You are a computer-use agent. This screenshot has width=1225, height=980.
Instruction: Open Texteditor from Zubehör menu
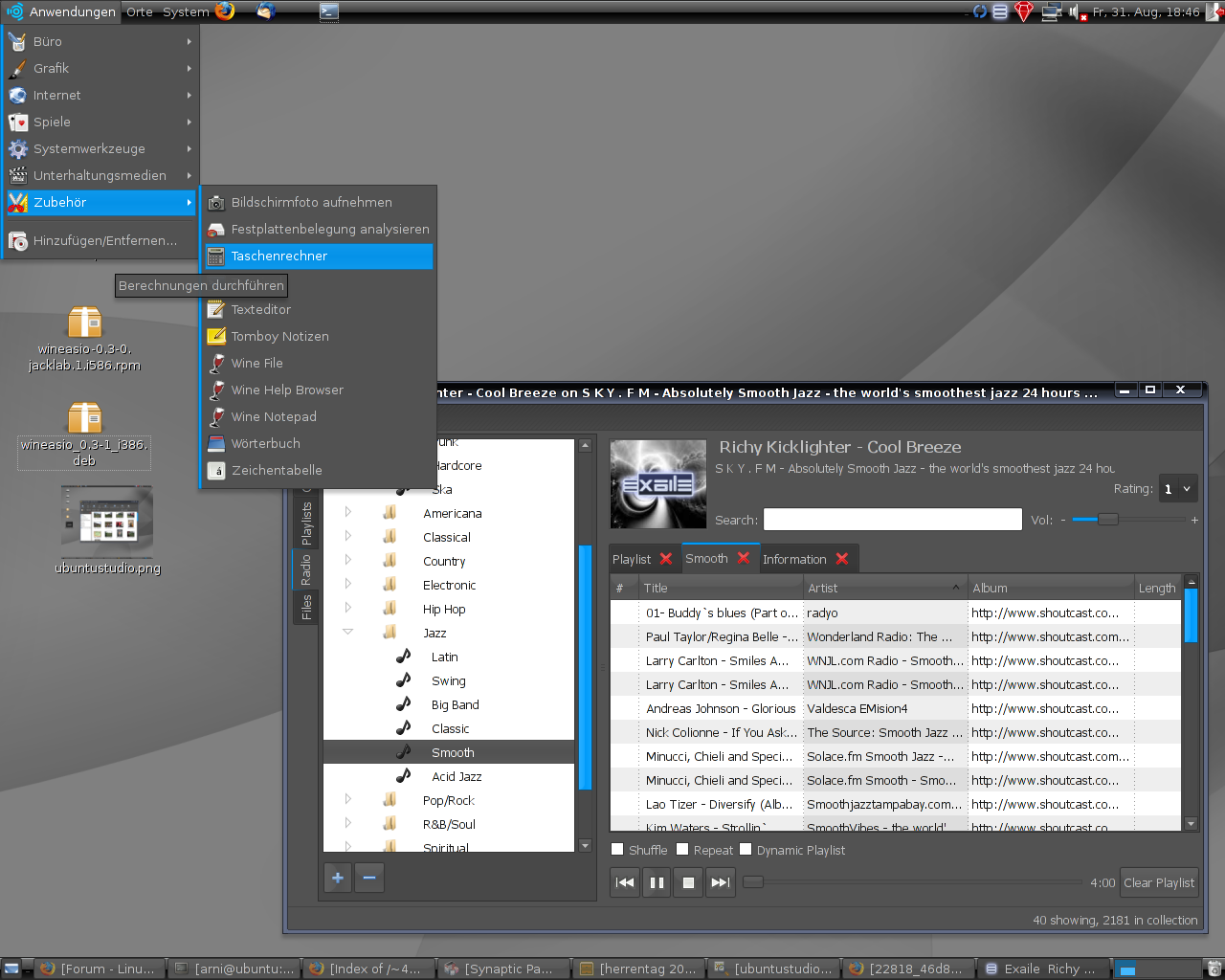[x=318, y=309]
